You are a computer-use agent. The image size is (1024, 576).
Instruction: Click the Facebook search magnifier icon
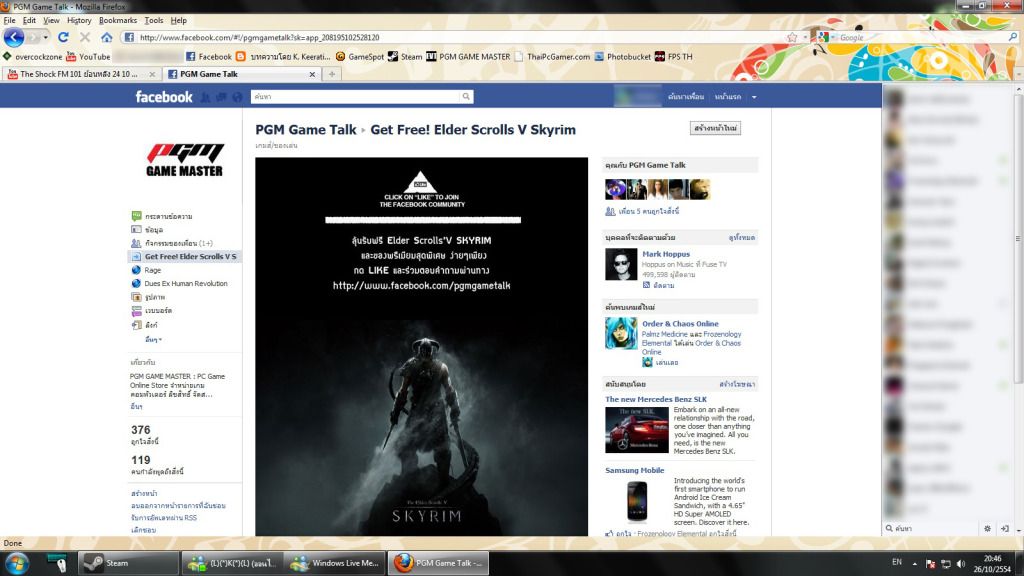click(466, 97)
